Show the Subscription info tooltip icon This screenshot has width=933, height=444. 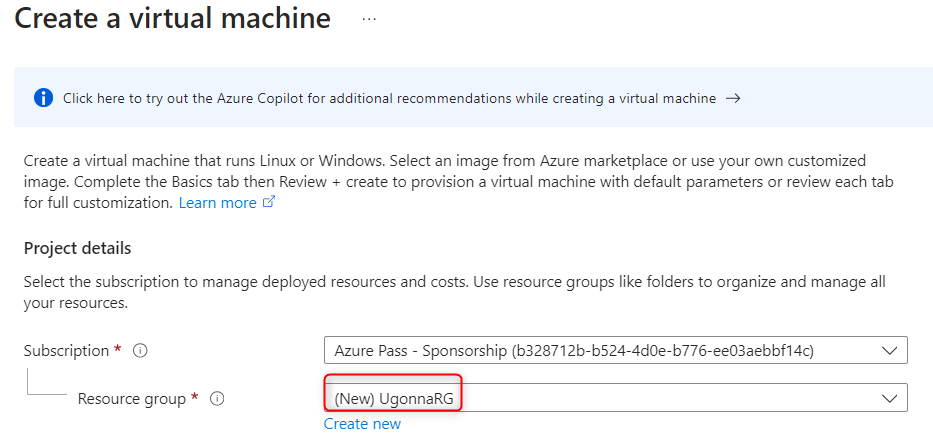pos(140,351)
